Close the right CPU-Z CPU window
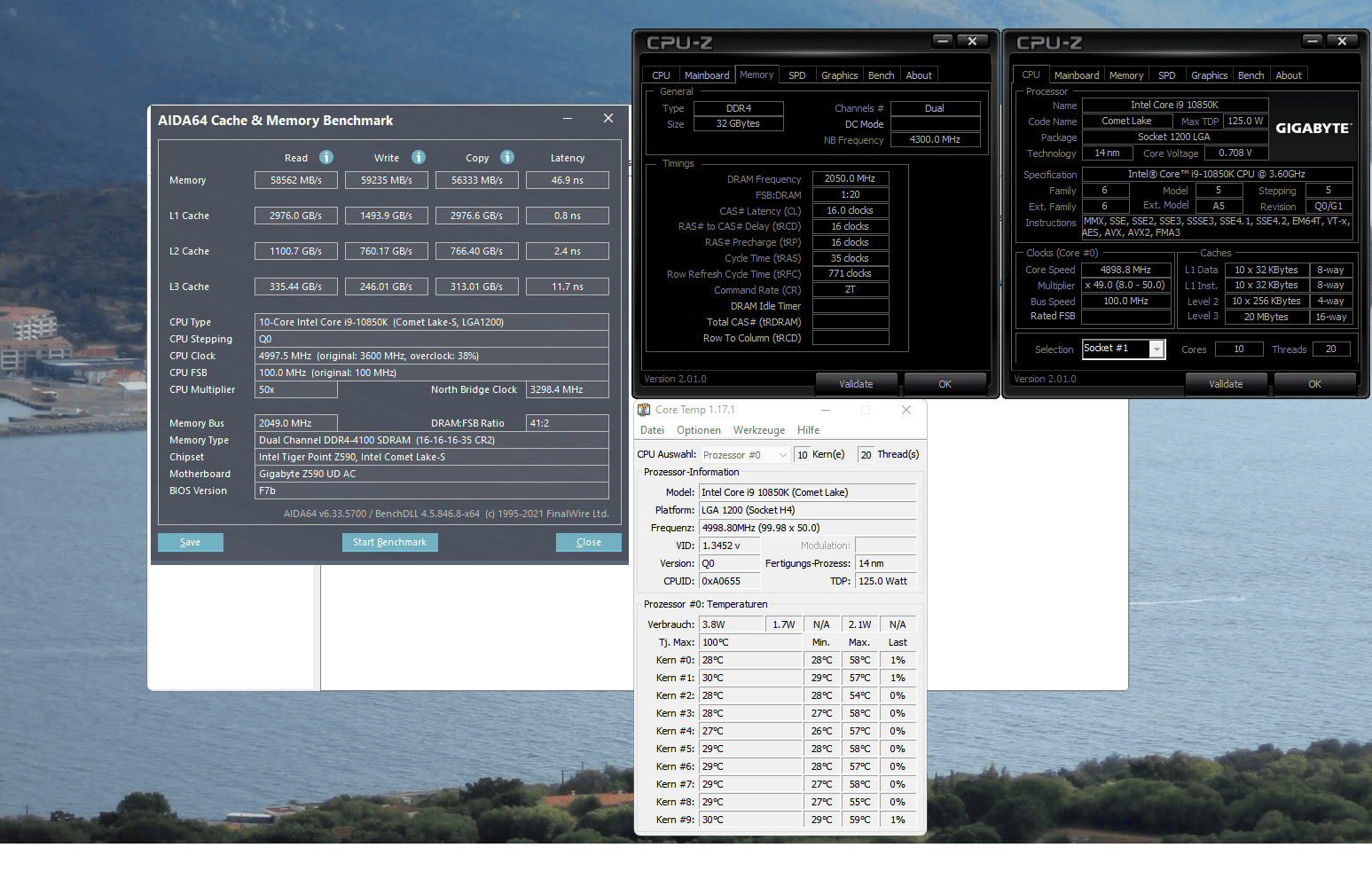1372x887 pixels. coord(1343,41)
